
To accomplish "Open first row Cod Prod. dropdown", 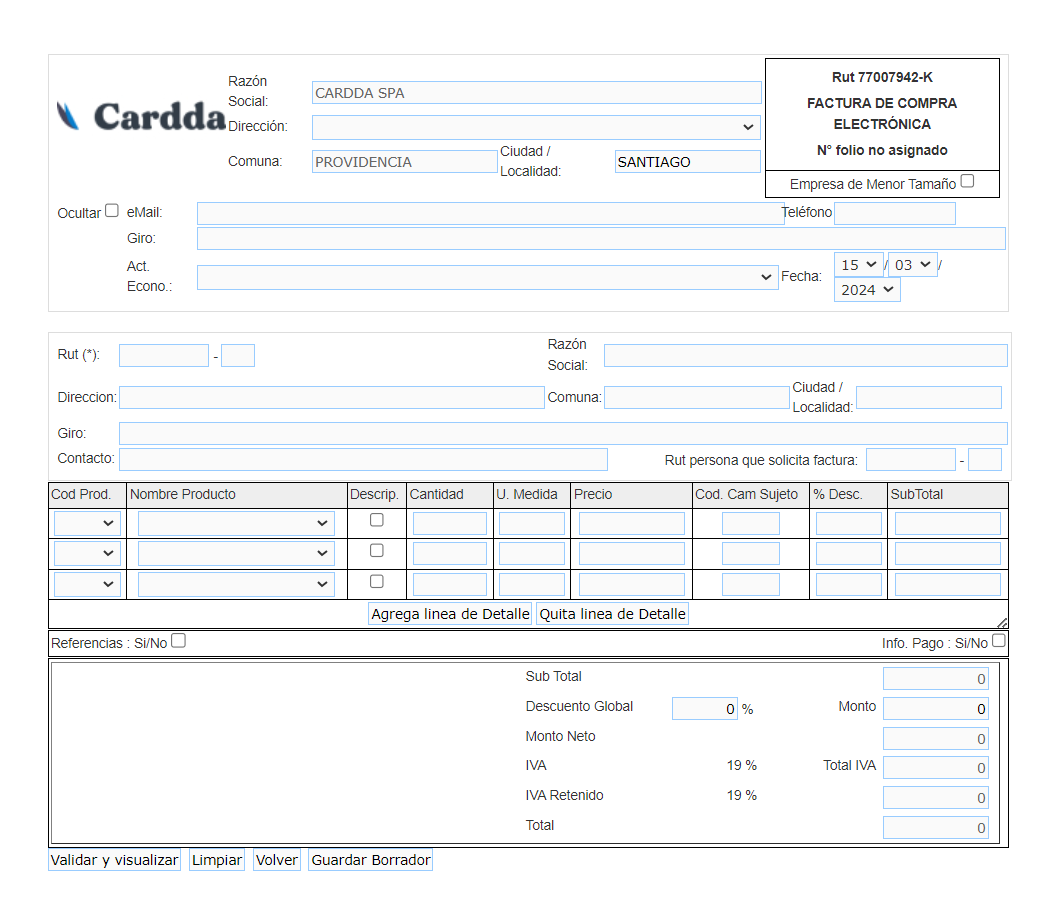I will click(x=88, y=523).
